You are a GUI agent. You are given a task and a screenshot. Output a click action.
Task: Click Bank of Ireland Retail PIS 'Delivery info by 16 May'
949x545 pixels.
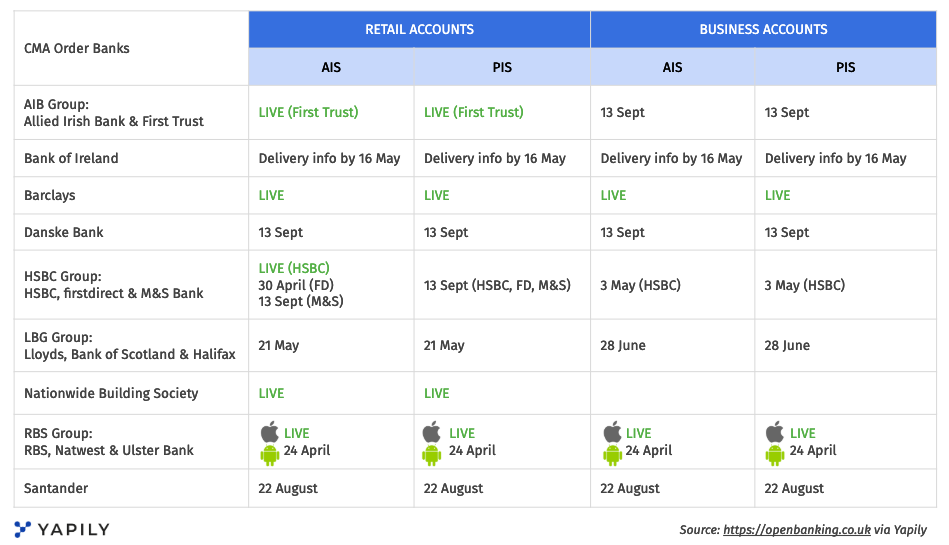tap(494, 159)
